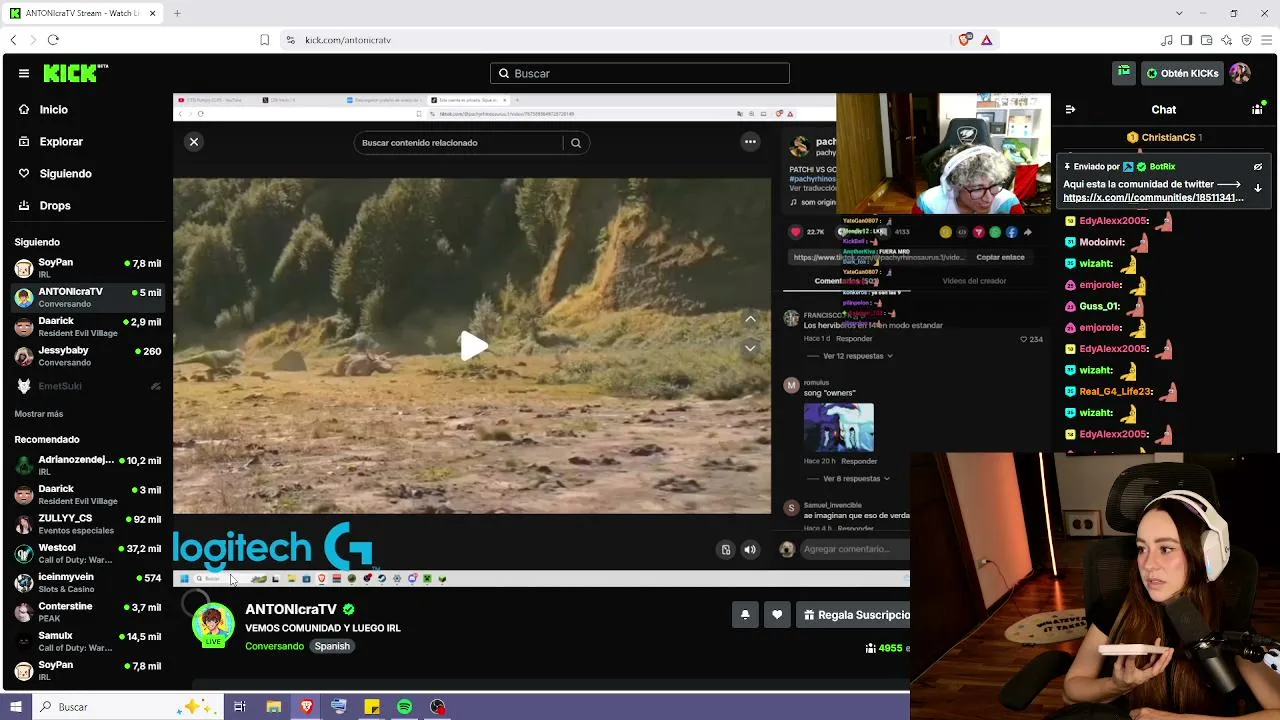This screenshot has width=1280, height=720.
Task: Open Jessybaby channel in sidebar
Action: 88,356
